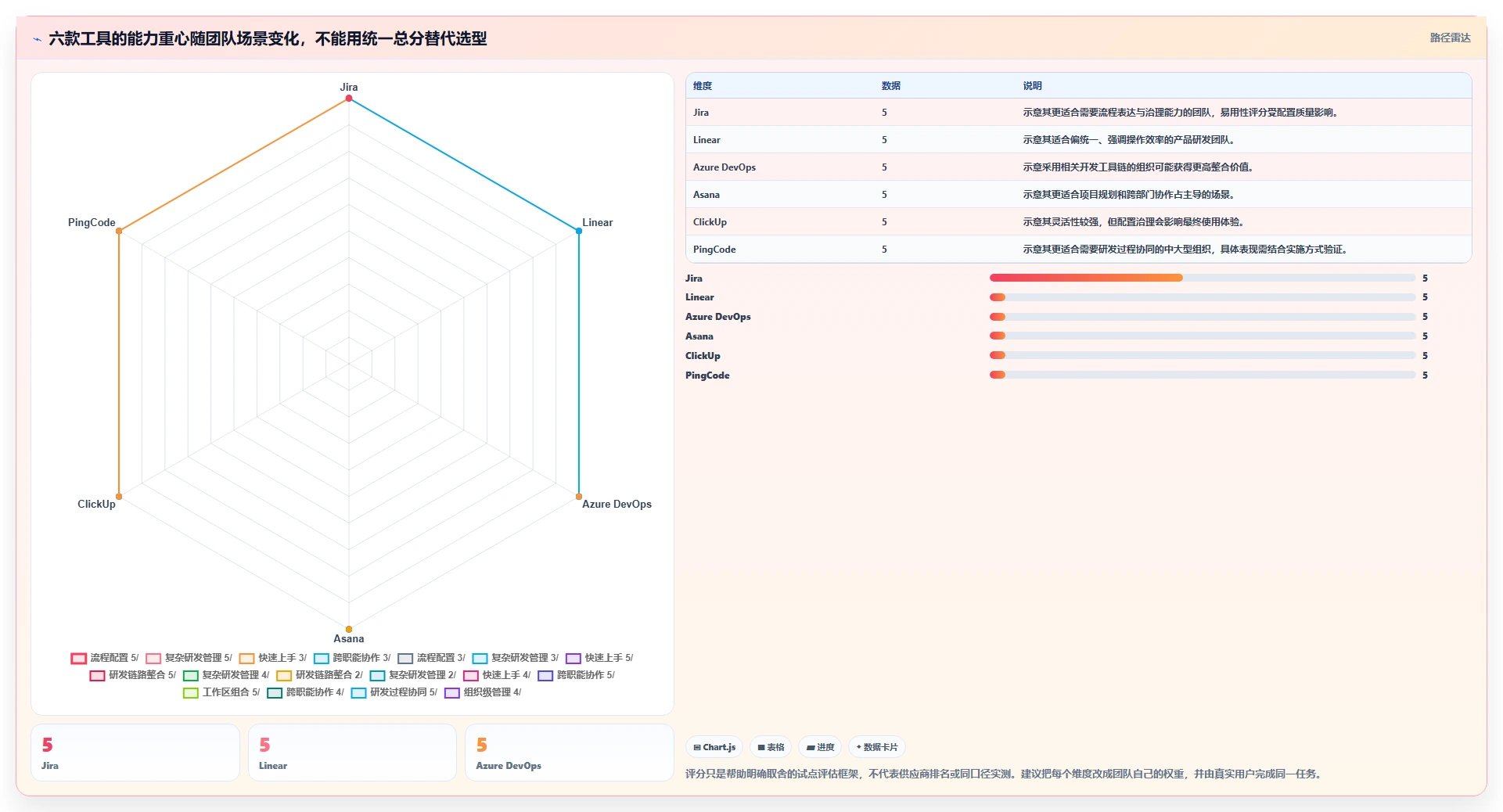Click the Jira progress bar
The height and width of the screenshot is (812, 1503).
pos(1203,278)
